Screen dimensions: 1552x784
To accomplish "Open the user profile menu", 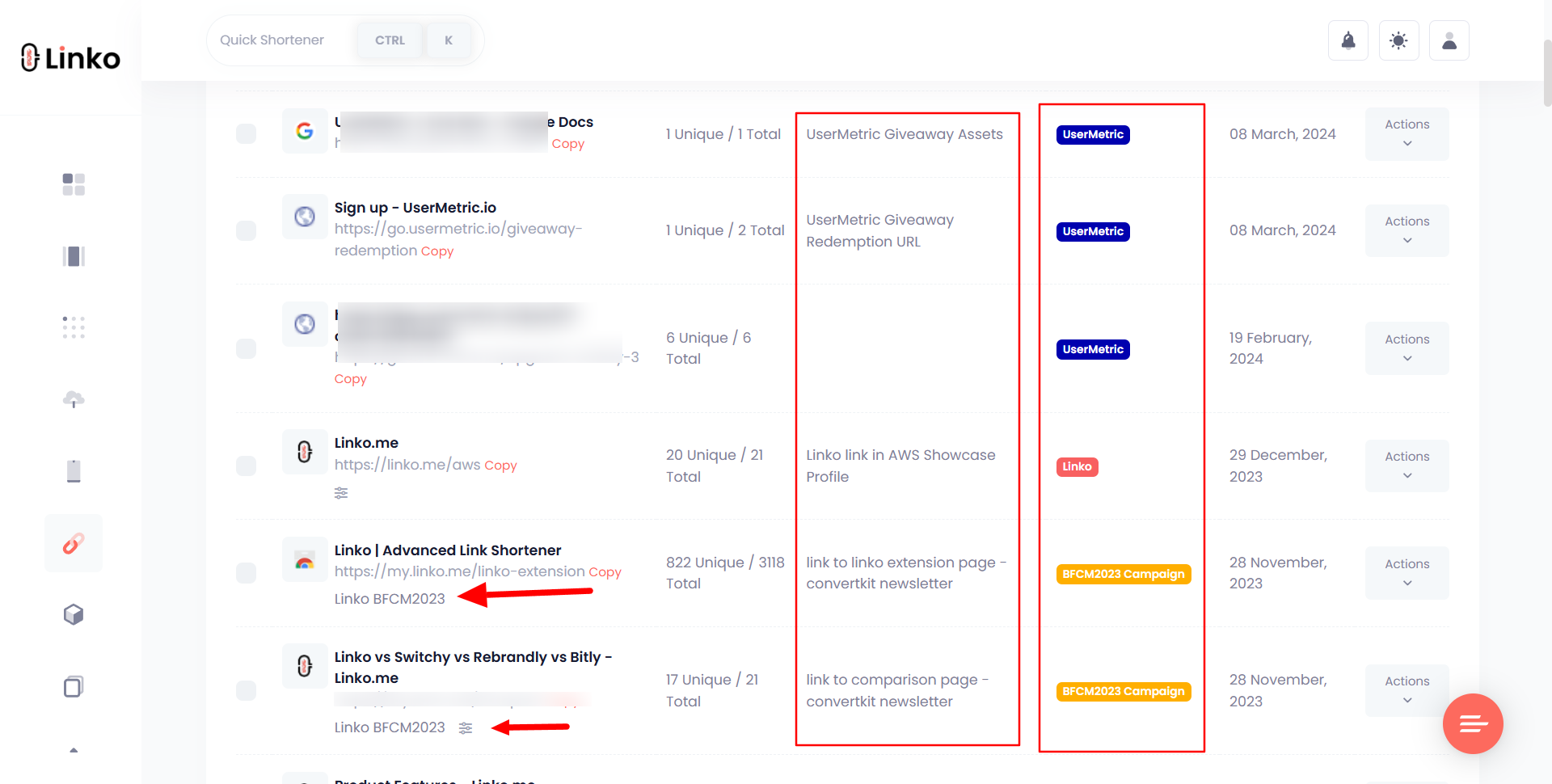I will pos(1449,40).
